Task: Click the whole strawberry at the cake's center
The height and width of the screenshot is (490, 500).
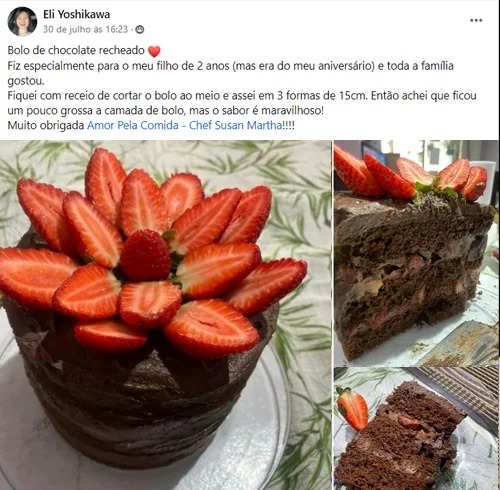Action: pos(145,255)
